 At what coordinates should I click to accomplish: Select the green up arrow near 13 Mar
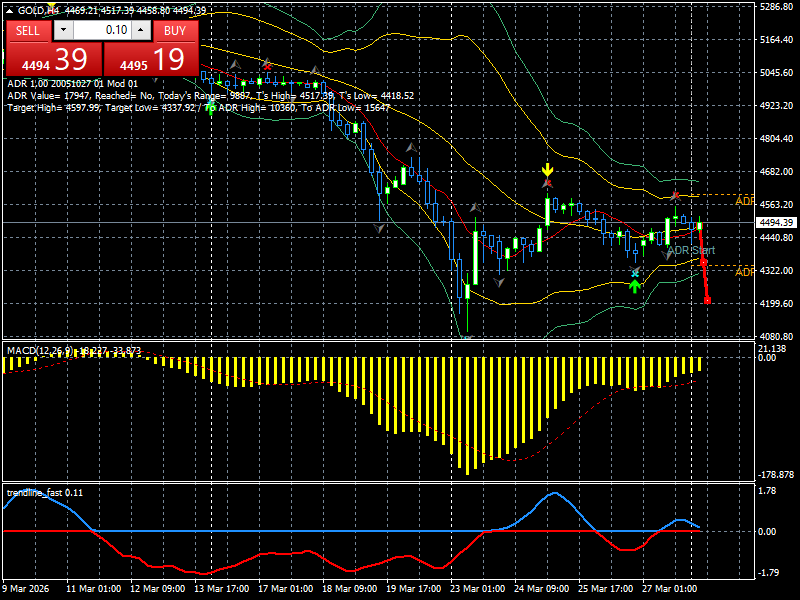[x=211, y=108]
